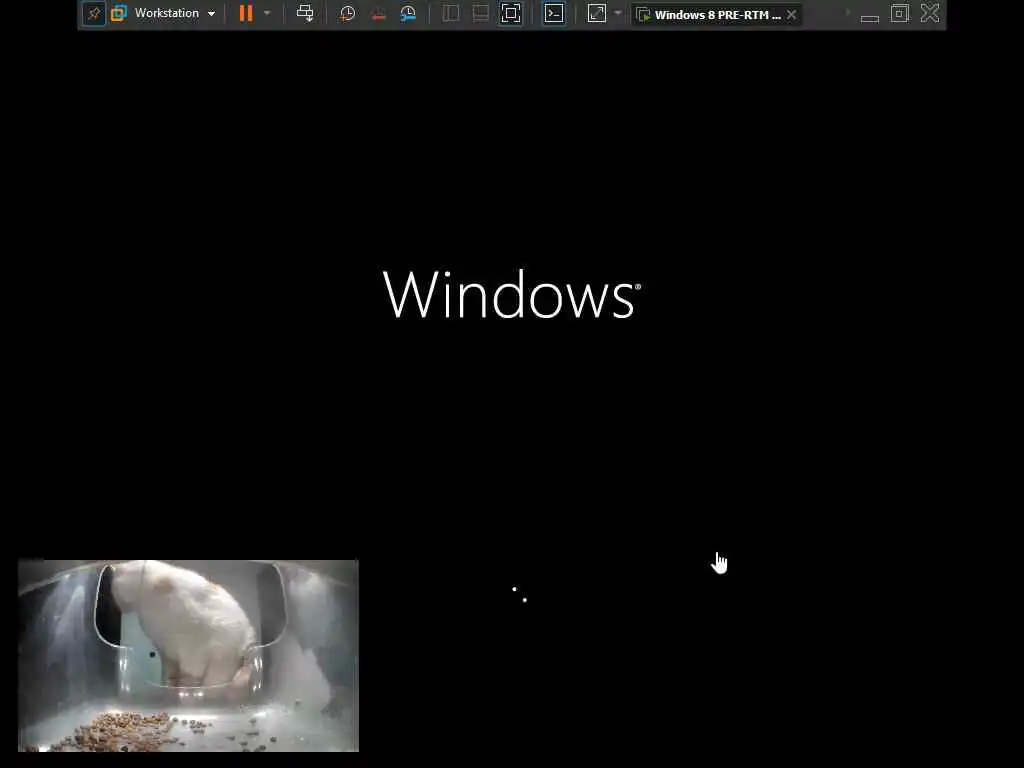The width and height of the screenshot is (1024, 768).
Task: Close the VMware Workstation window
Action: pyautogui.click(x=930, y=13)
